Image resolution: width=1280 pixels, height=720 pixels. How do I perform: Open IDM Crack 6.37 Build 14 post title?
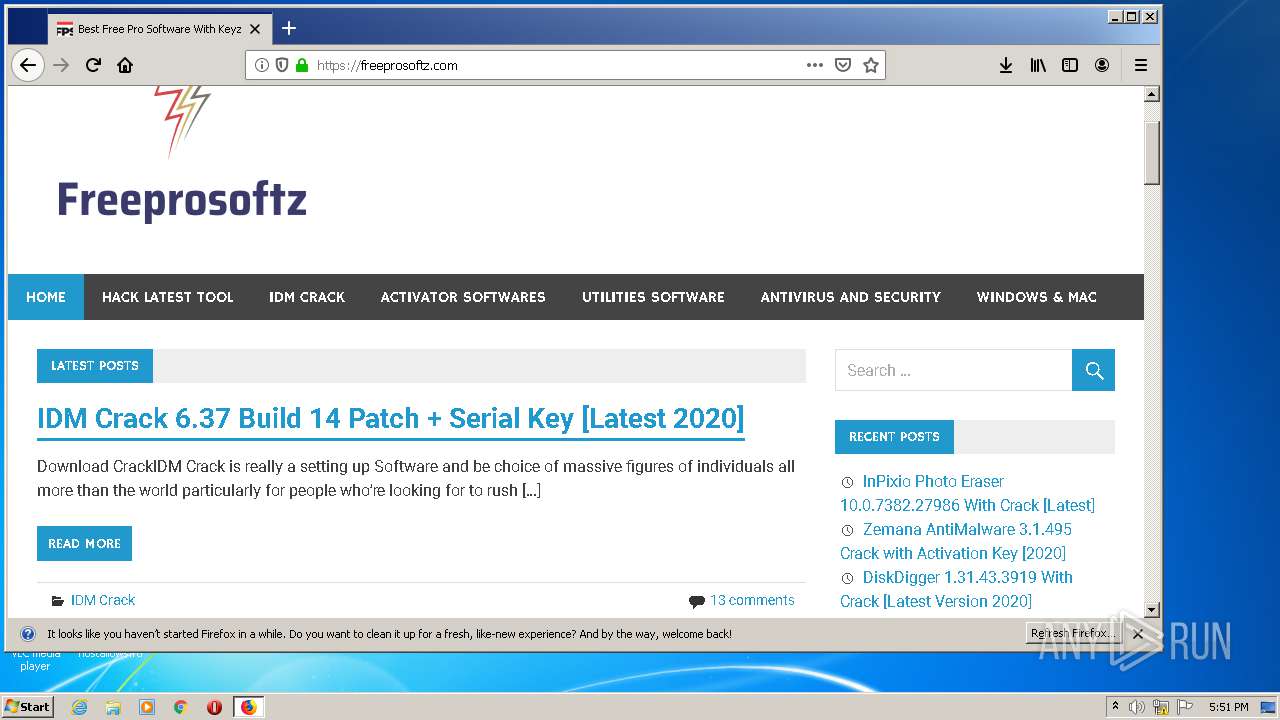tap(391, 418)
